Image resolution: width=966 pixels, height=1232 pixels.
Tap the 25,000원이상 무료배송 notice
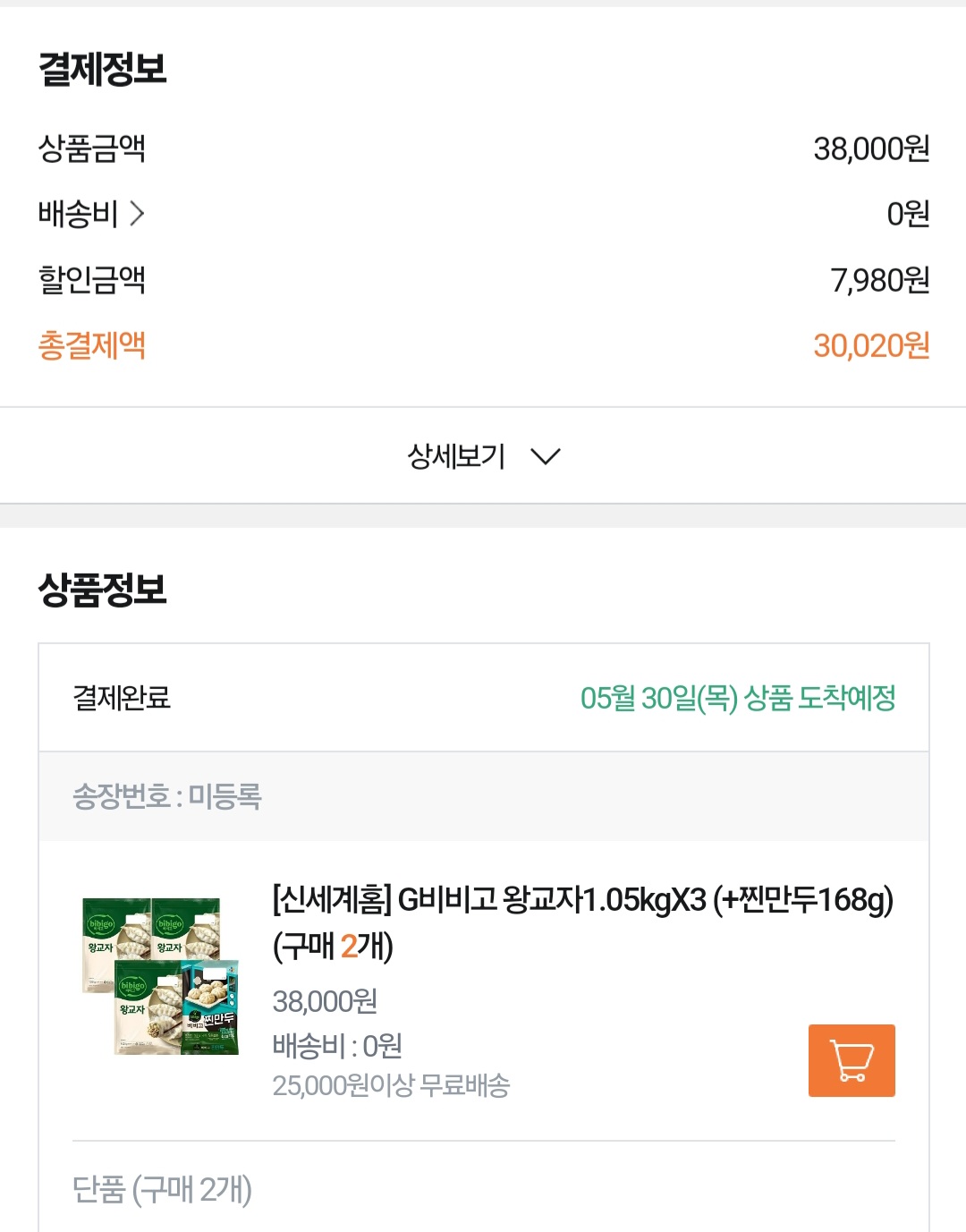pos(391,1085)
